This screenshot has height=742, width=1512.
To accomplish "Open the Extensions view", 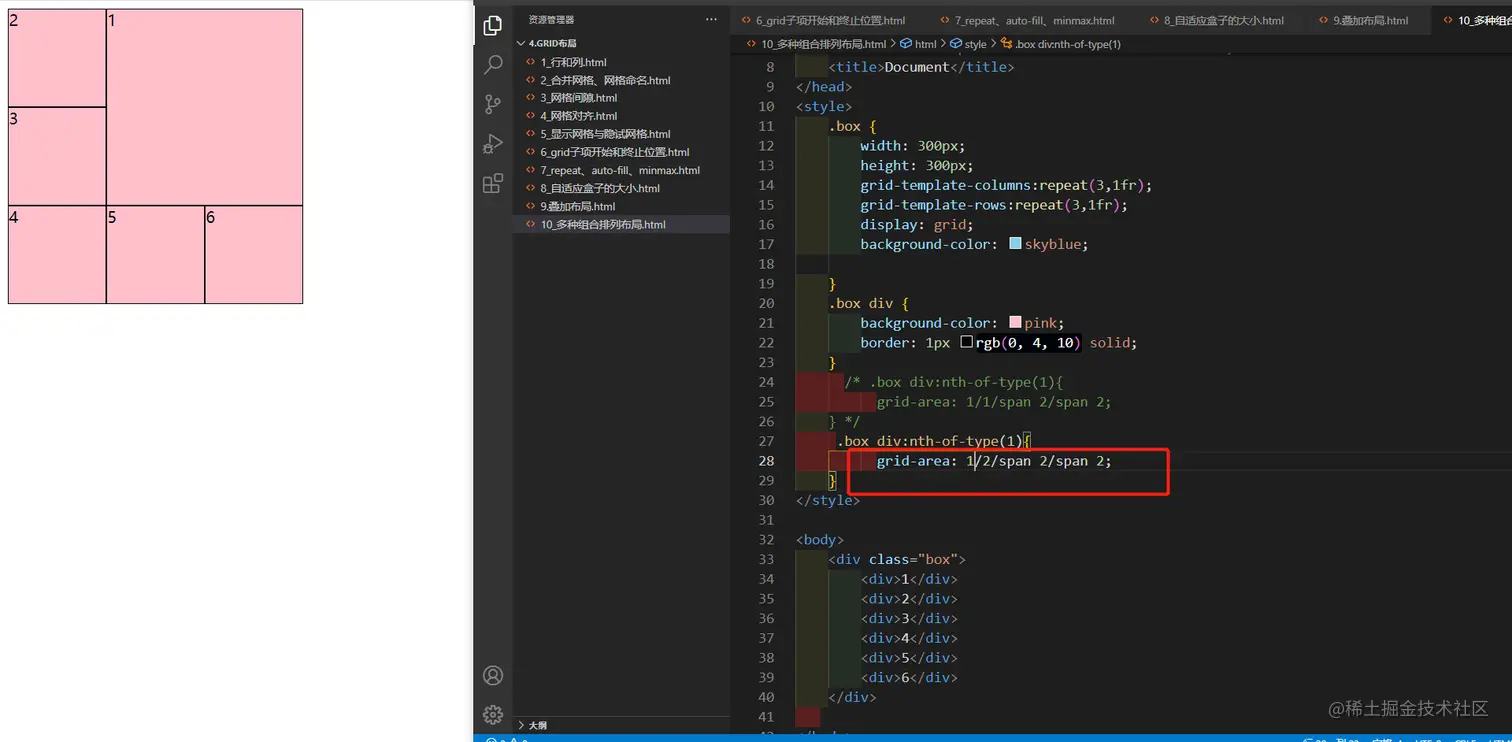I will [493, 183].
